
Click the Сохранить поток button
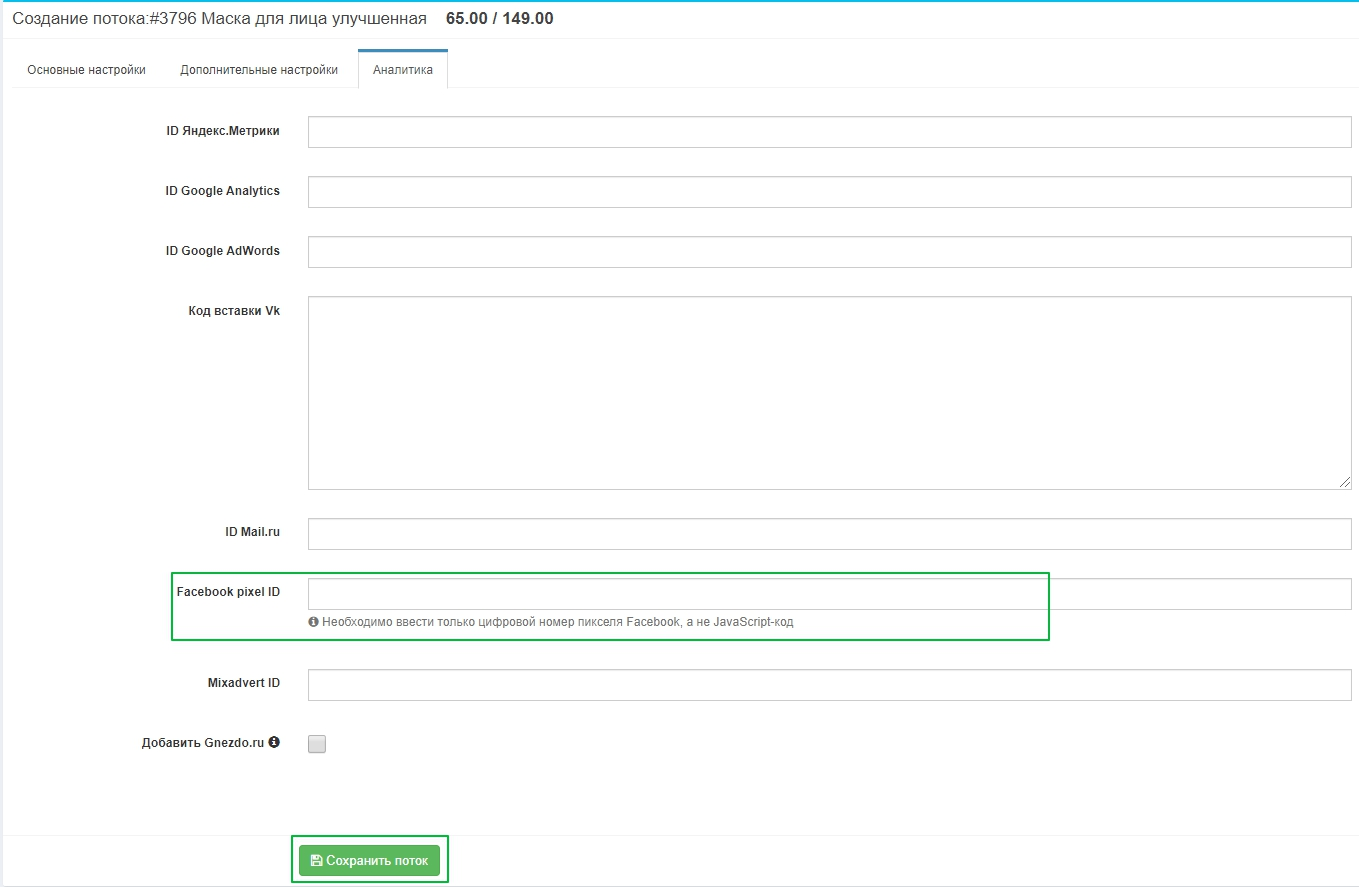point(369,860)
